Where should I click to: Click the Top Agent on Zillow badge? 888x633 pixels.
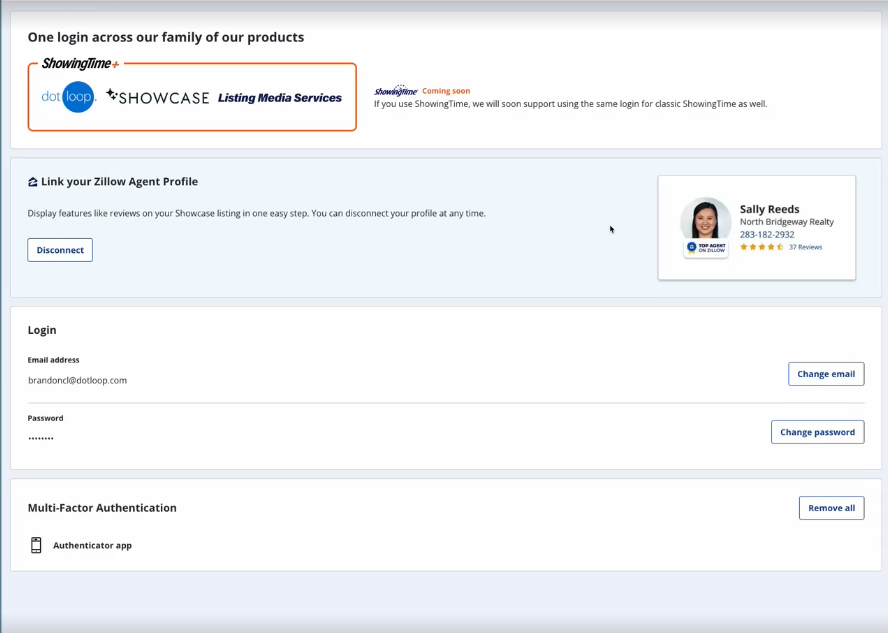click(x=706, y=248)
